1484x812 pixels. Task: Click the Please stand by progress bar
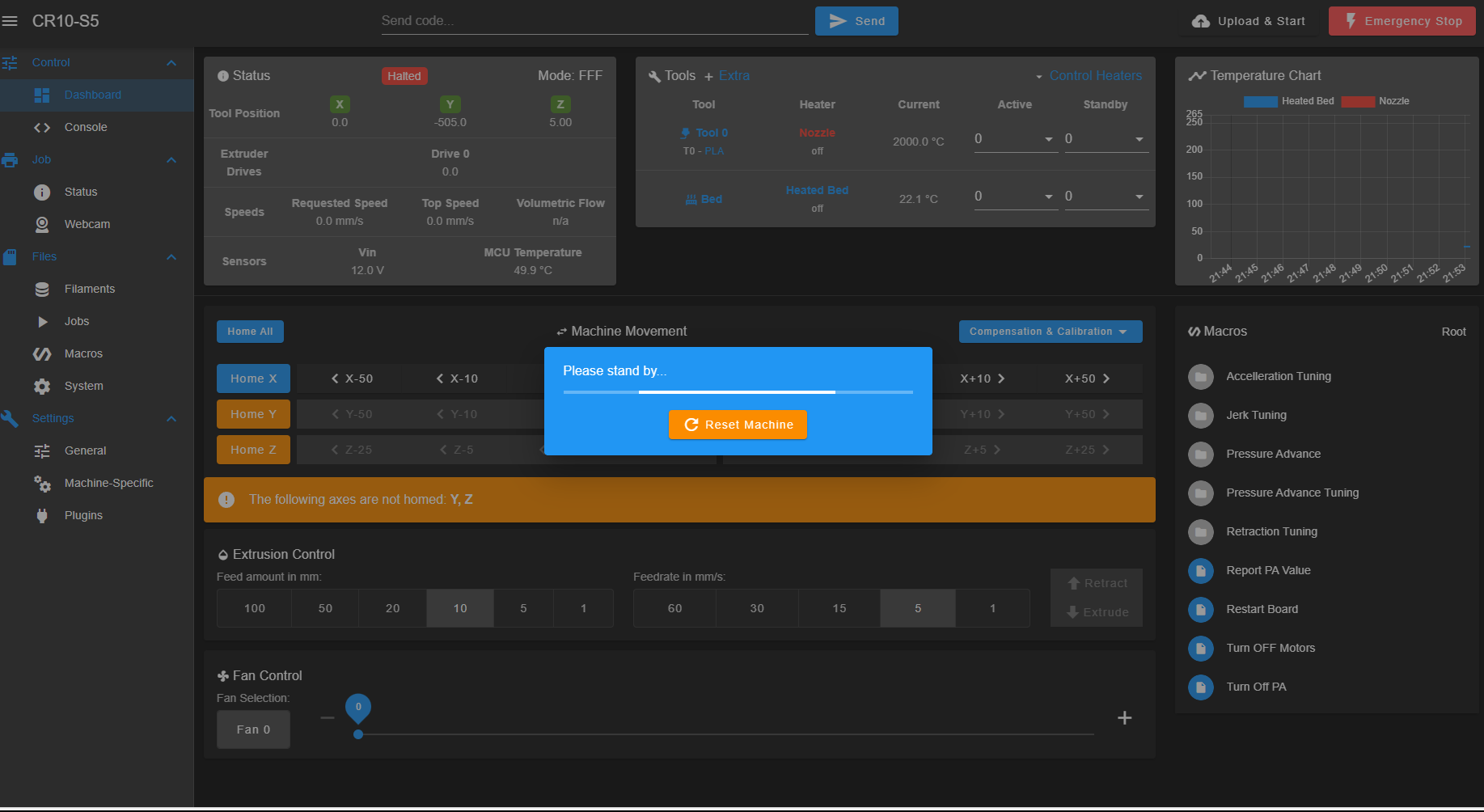(738, 392)
